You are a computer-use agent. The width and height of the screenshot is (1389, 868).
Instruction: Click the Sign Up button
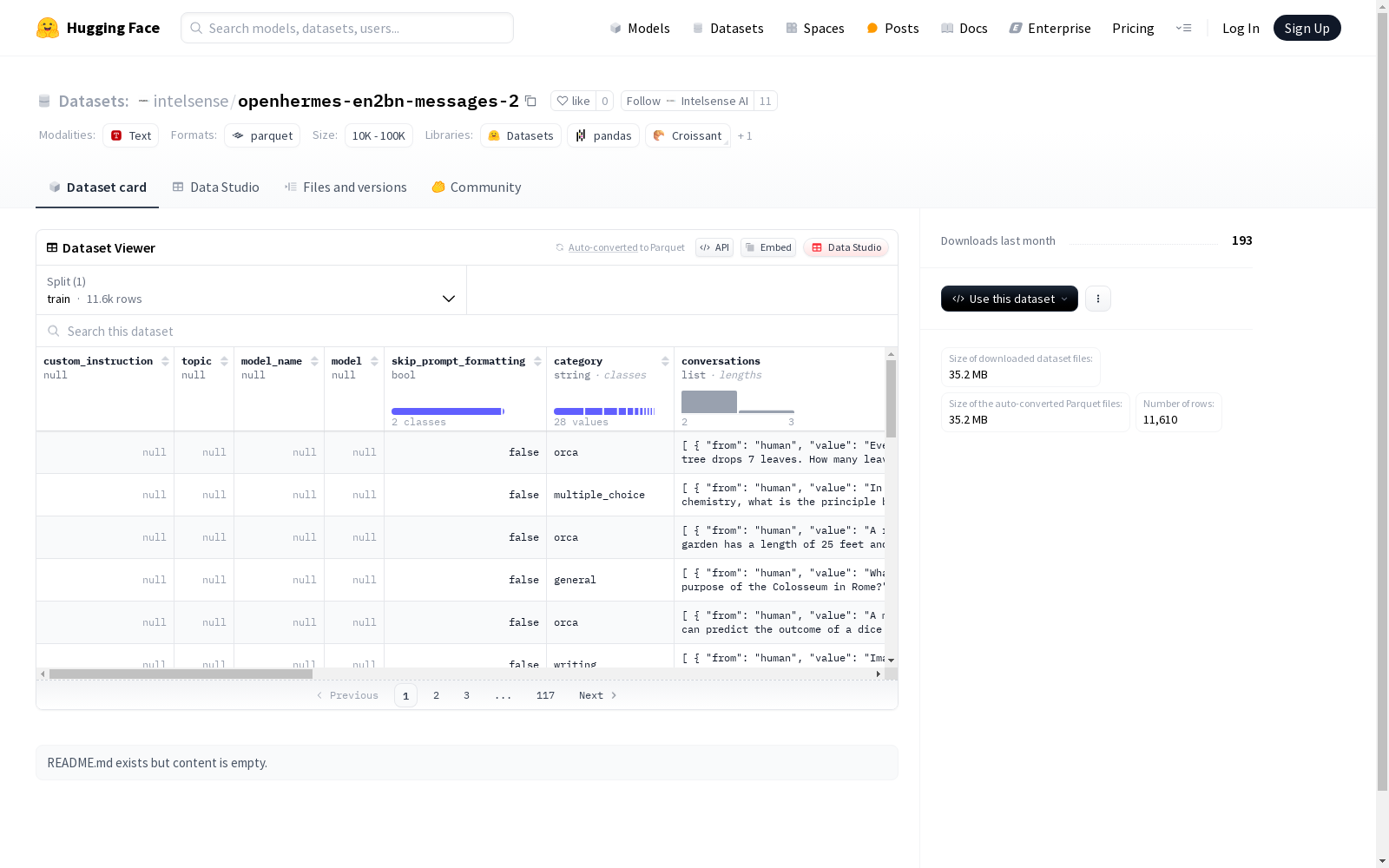1307,28
